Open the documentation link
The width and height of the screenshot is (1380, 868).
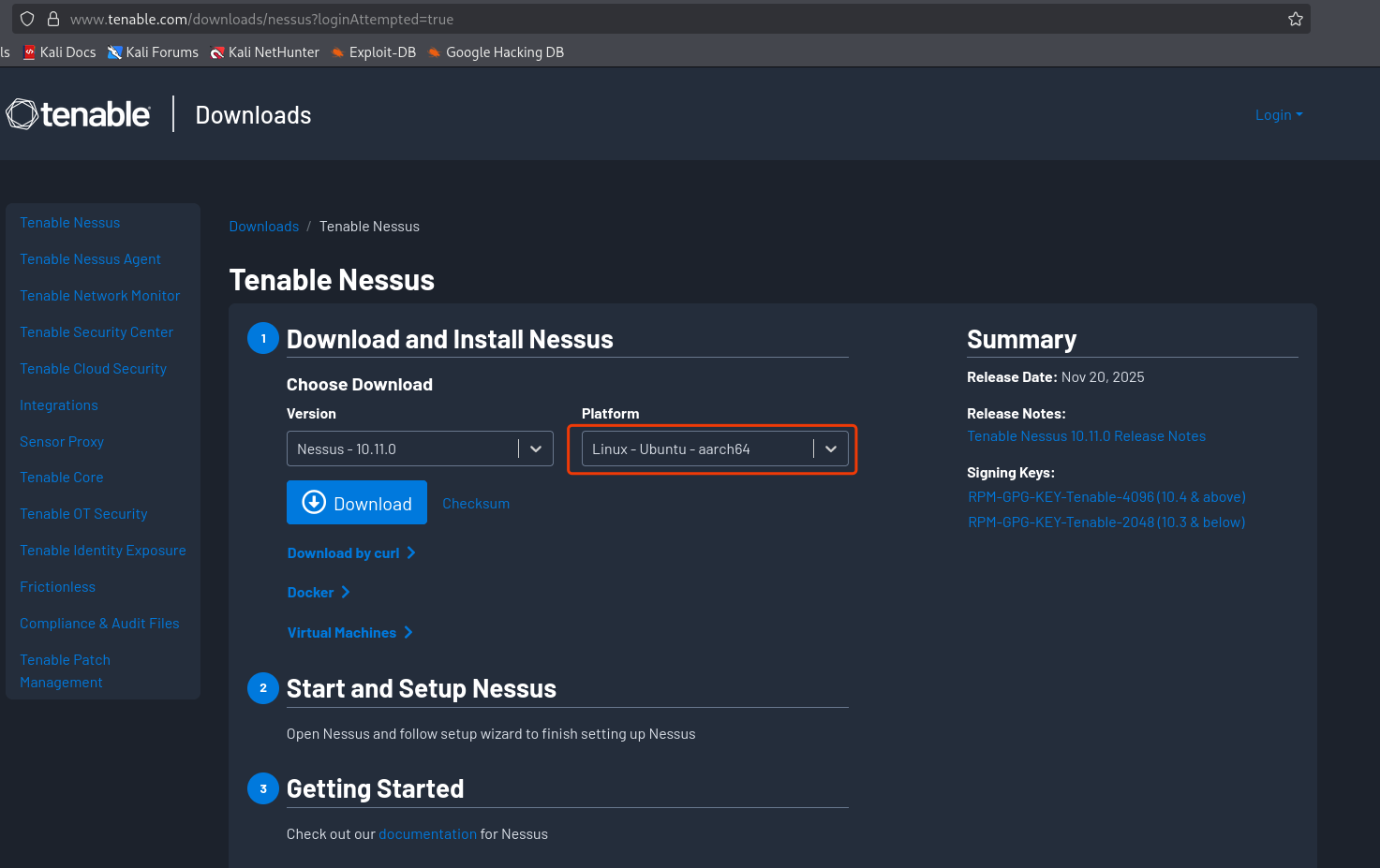click(x=427, y=833)
